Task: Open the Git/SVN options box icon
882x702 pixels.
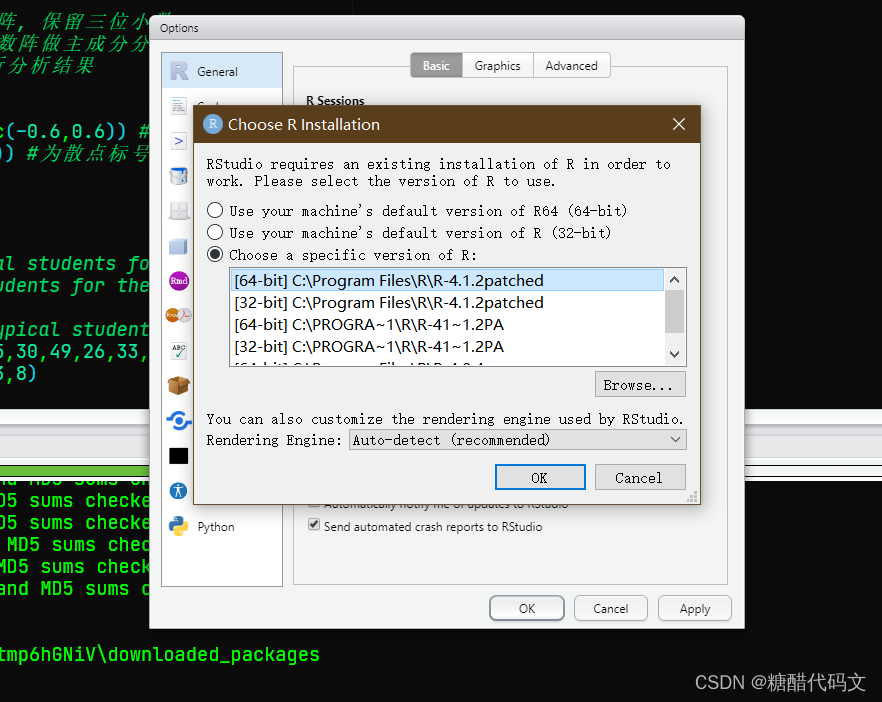Action: pyautogui.click(x=178, y=386)
